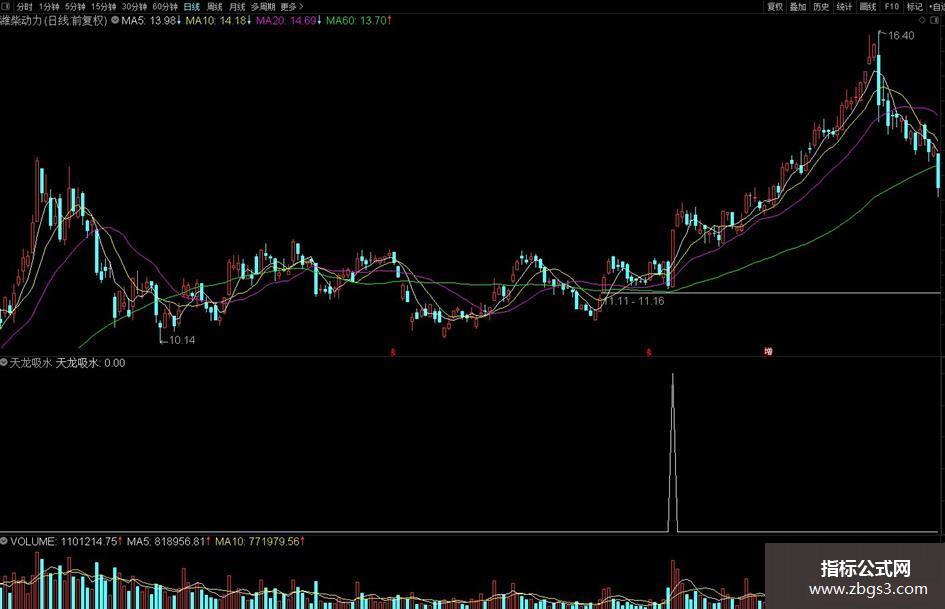Screen dimensions: 945x609
Task: Click the 10.14 low price label
Action: (x=182, y=340)
